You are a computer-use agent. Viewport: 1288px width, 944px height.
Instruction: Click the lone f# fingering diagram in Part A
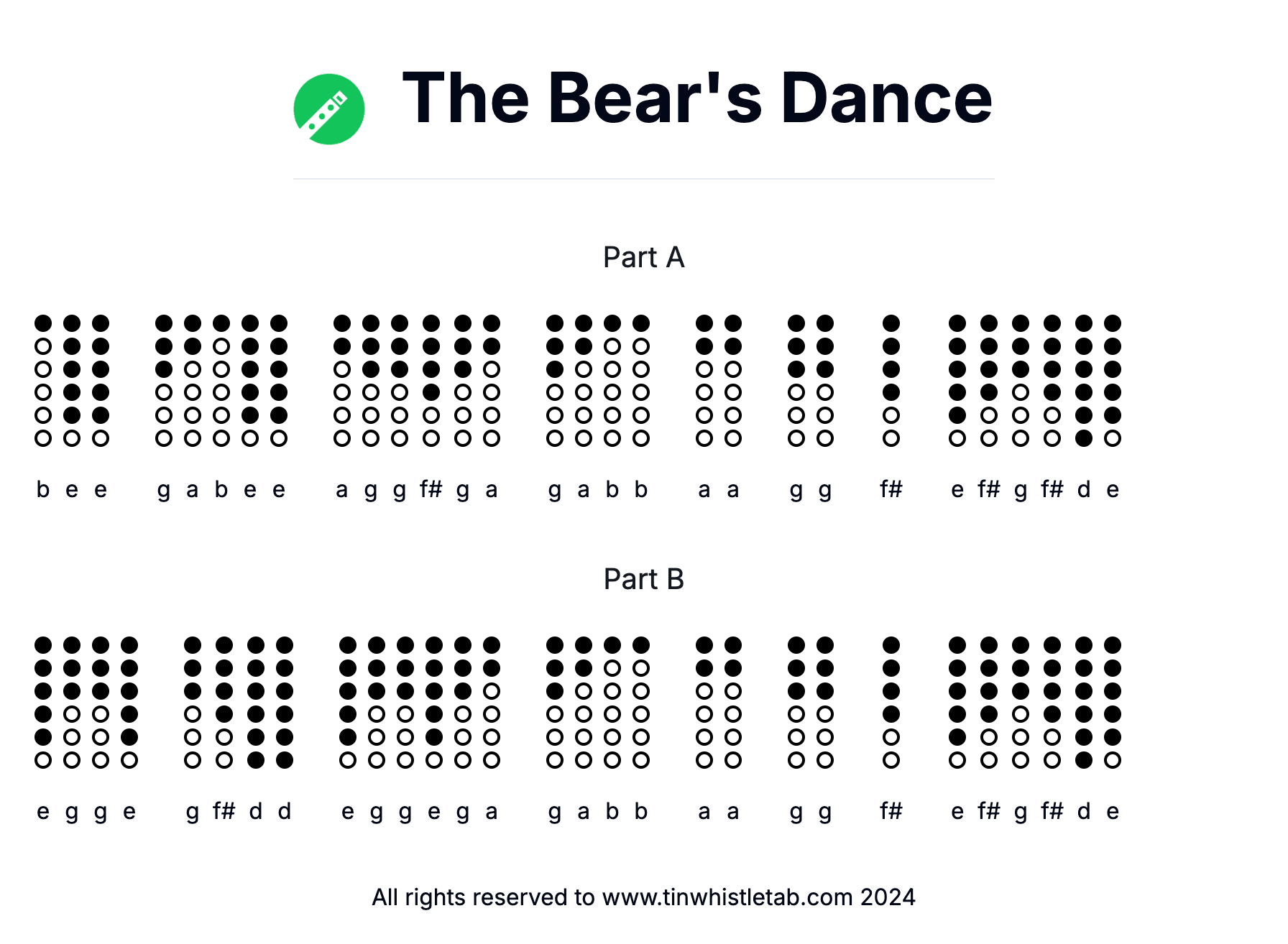(x=891, y=381)
